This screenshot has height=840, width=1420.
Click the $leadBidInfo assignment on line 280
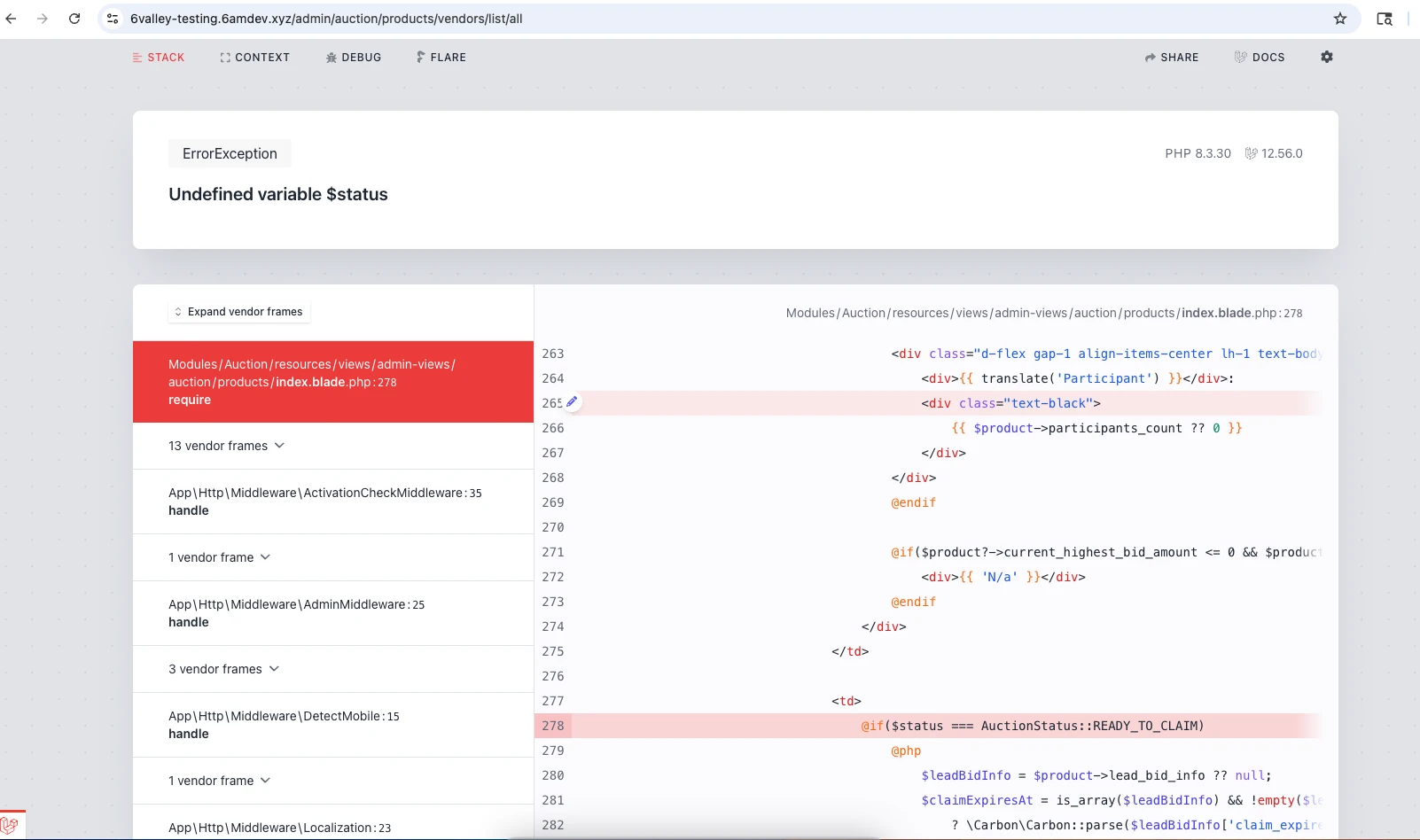(x=1096, y=775)
